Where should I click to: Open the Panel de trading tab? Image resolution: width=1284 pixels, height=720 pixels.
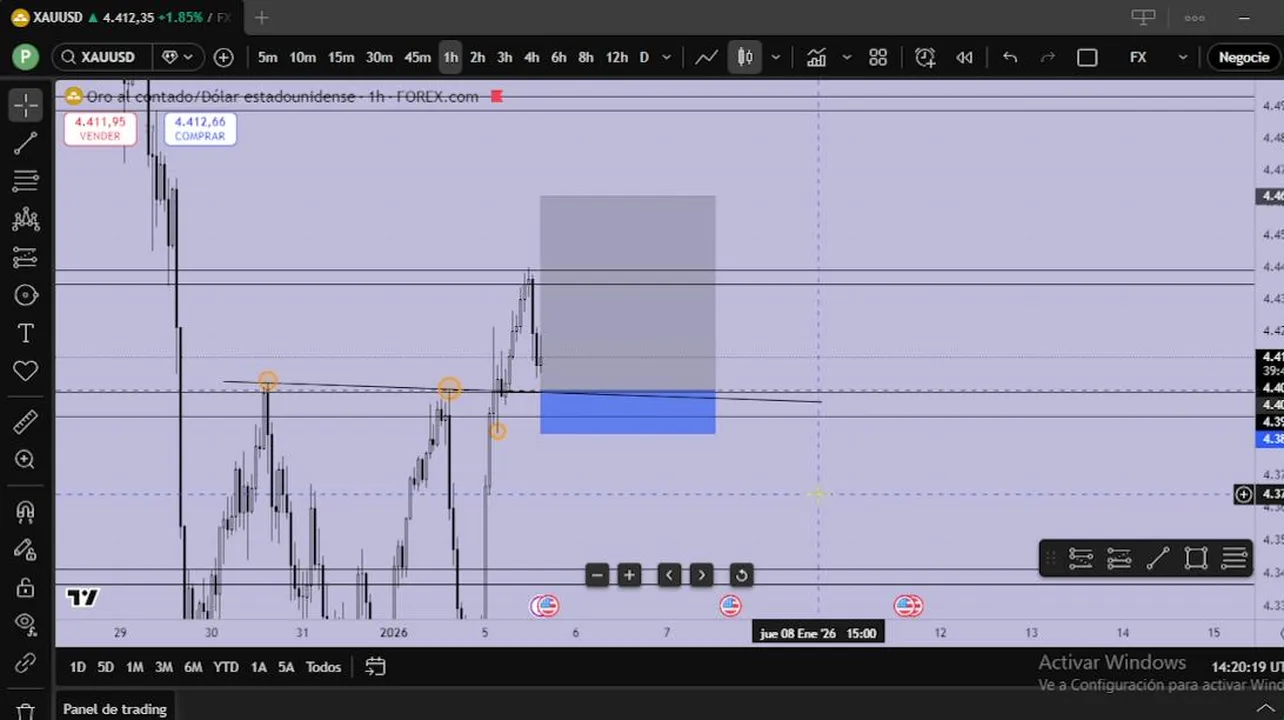coord(115,709)
